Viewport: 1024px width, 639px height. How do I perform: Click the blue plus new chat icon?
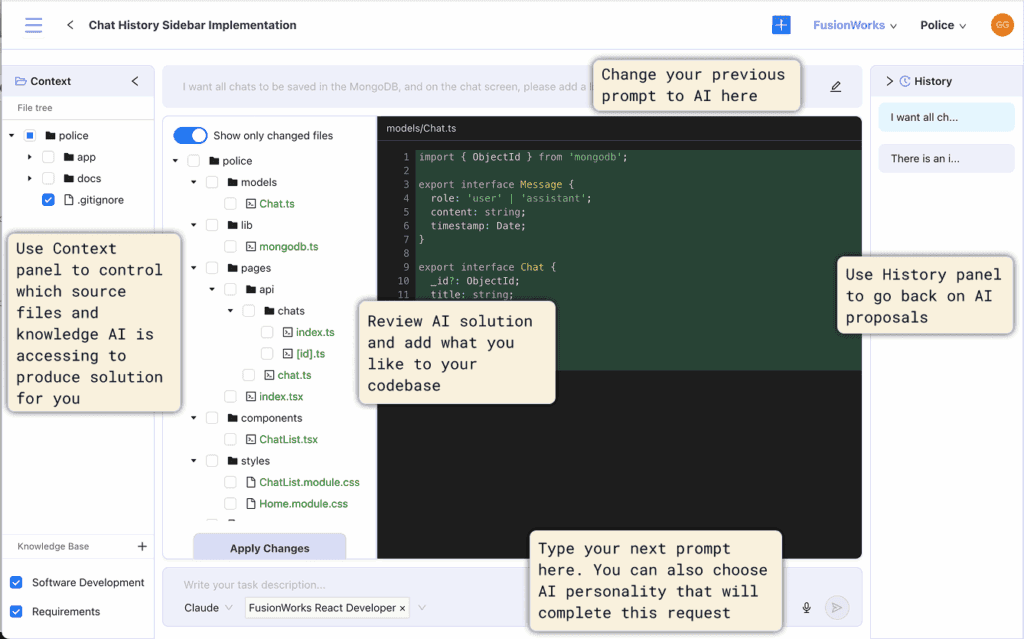[781, 25]
